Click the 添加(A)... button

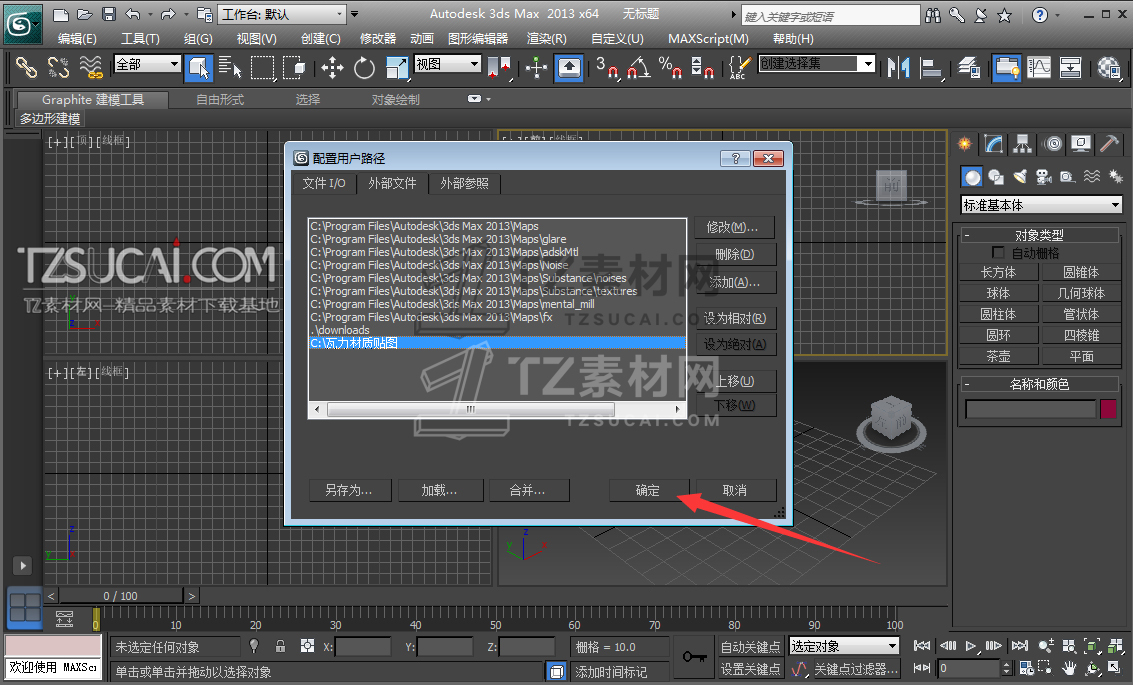[x=735, y=282]
